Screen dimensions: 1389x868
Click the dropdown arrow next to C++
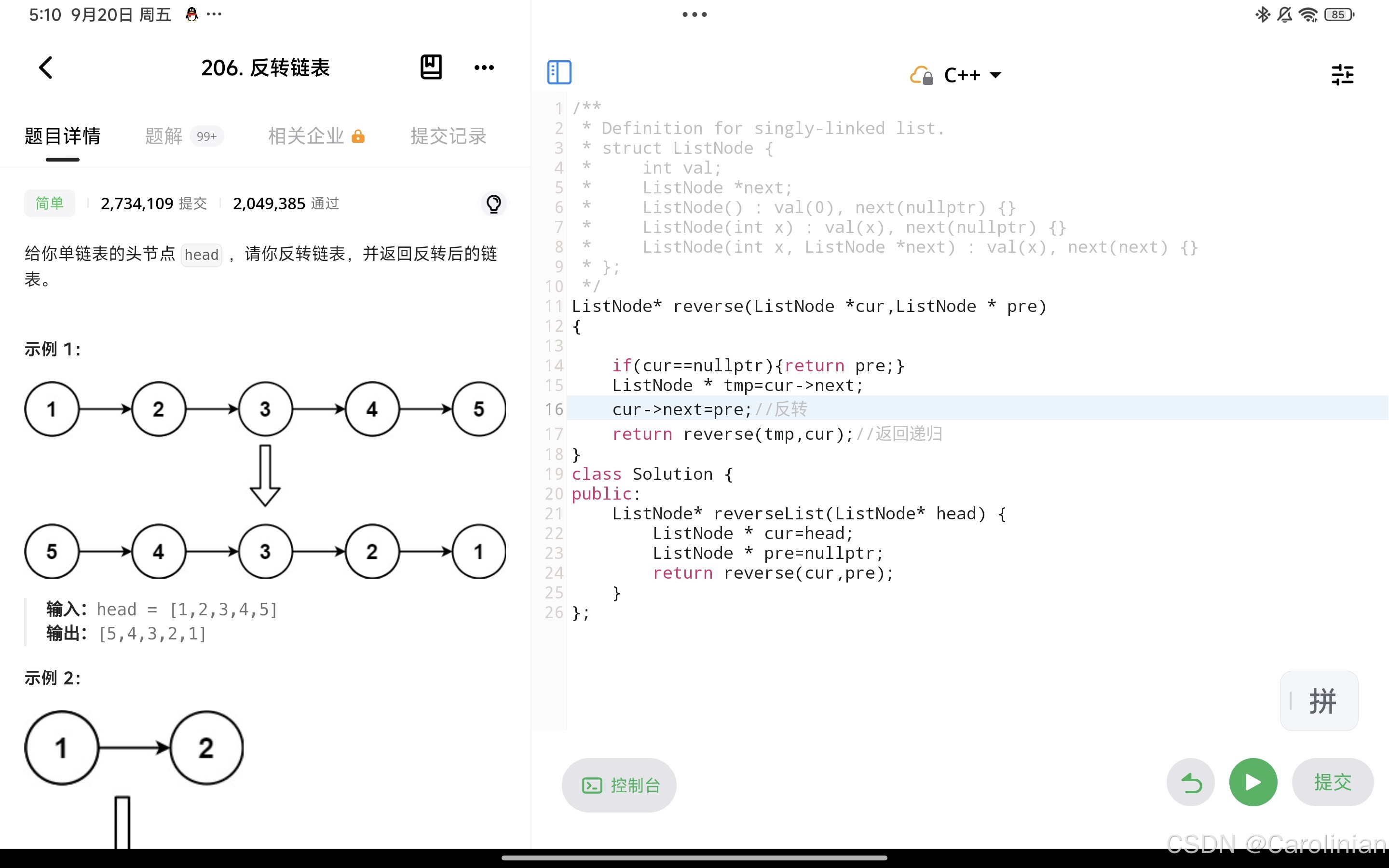coord(996,75)
